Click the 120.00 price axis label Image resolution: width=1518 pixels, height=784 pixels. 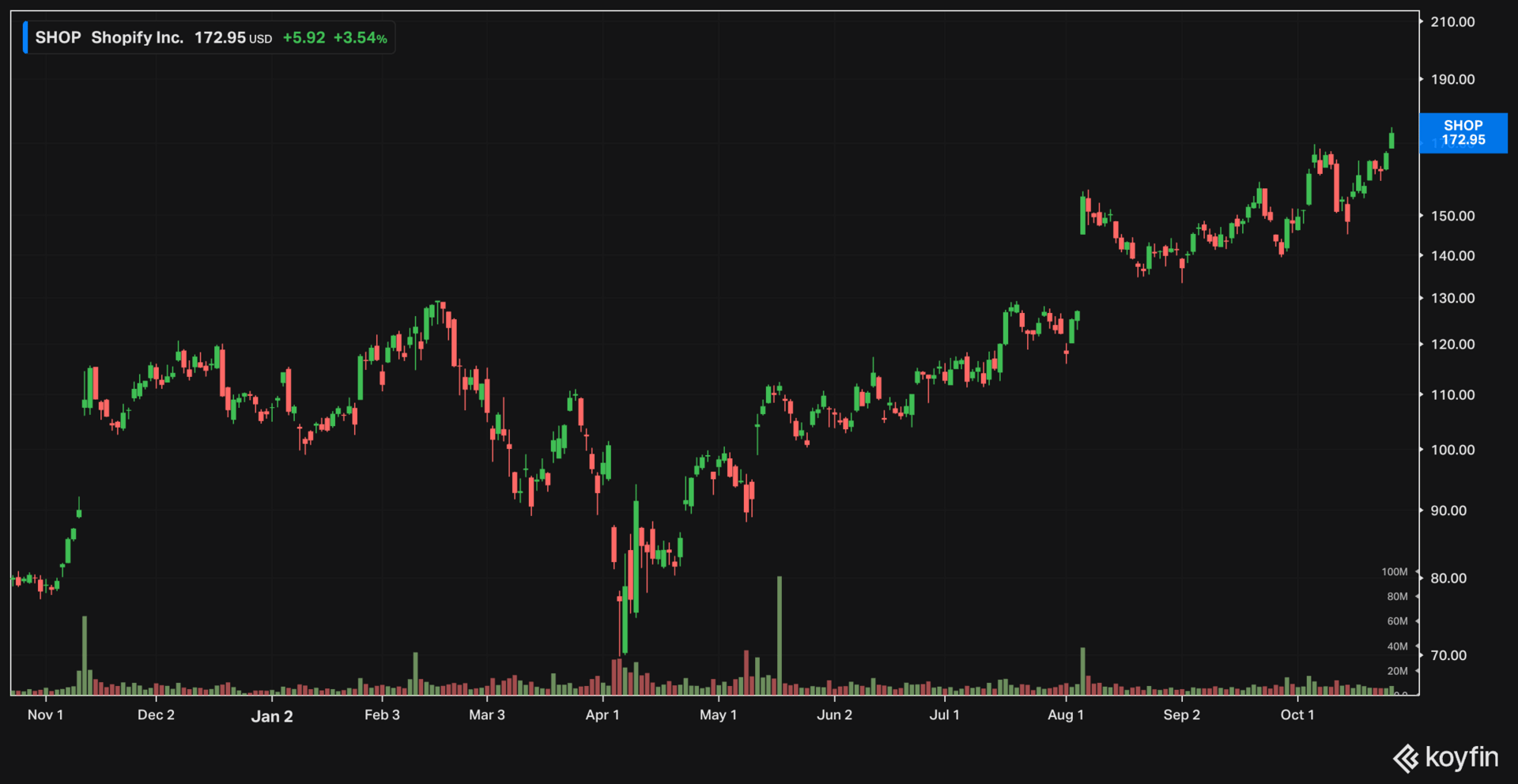(x=1452, y=345)
